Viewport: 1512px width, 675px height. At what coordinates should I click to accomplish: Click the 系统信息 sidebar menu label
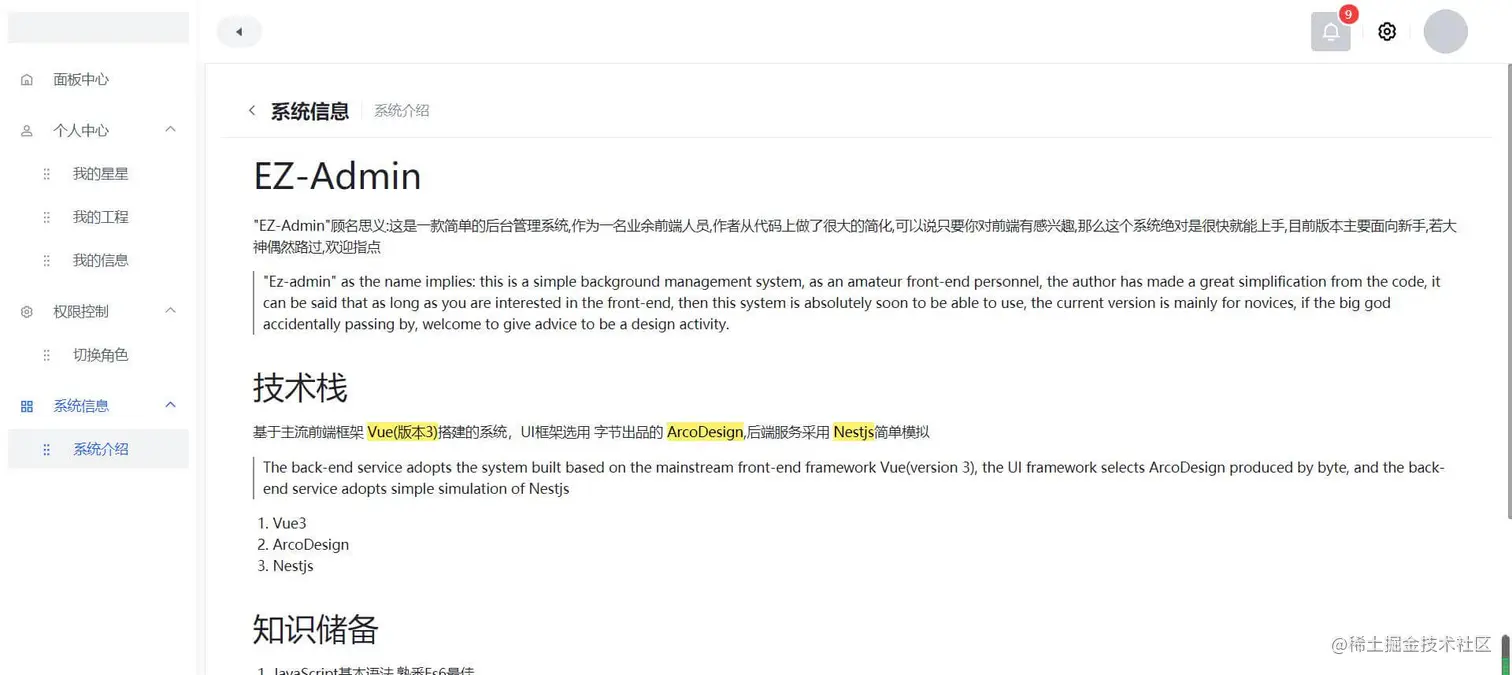(x=81, y=406)
